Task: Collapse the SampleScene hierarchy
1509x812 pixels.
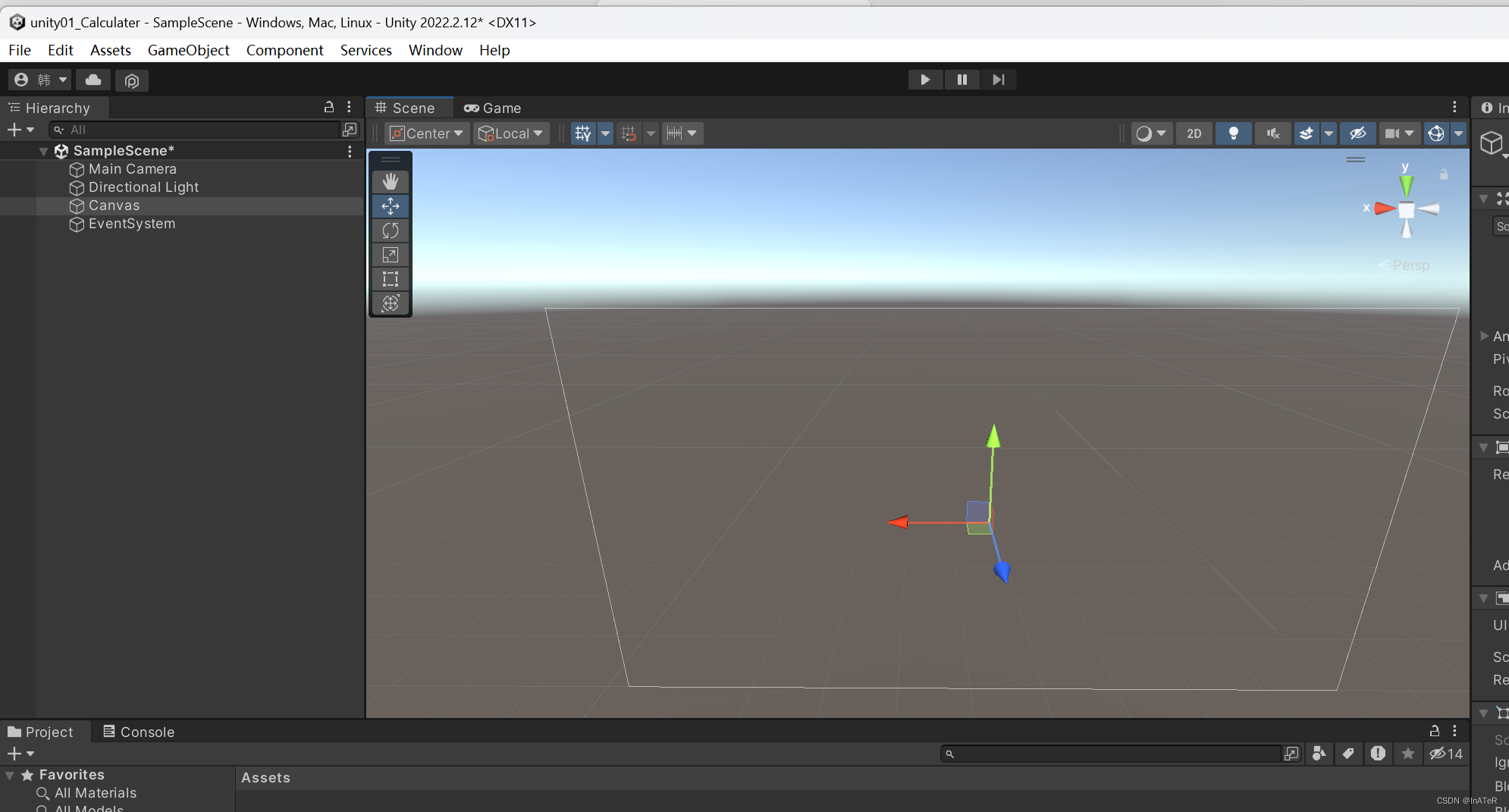Action: click(43, 151)
